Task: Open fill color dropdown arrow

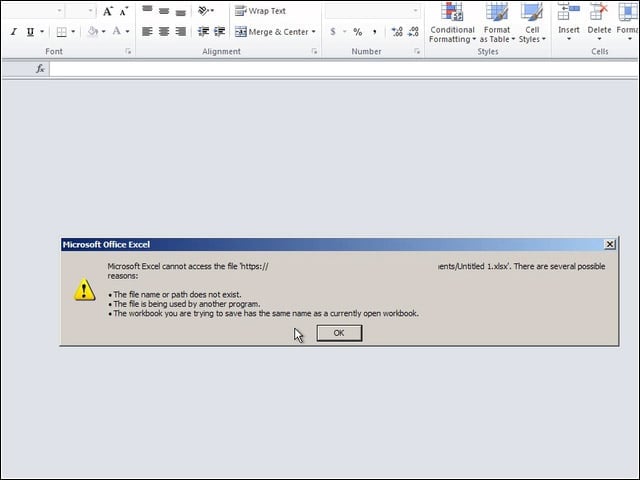Action: [104, 32]
